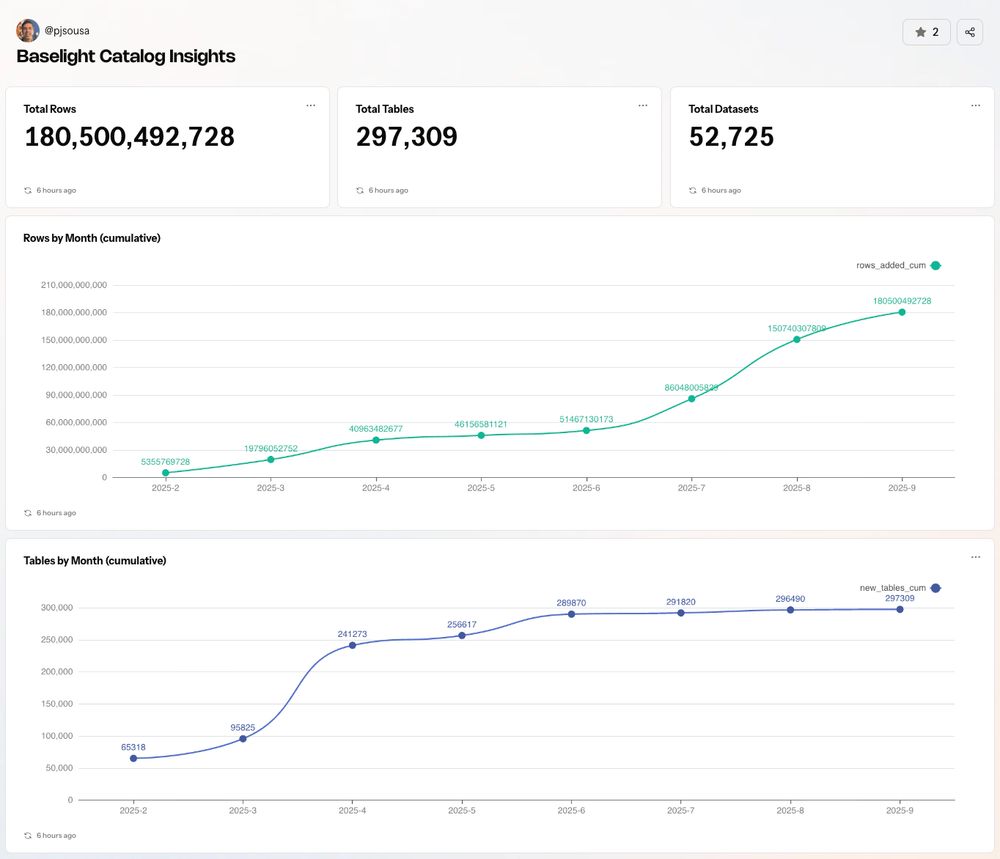Click the 300,000 y-axis label on tables chart

(57, 608)
